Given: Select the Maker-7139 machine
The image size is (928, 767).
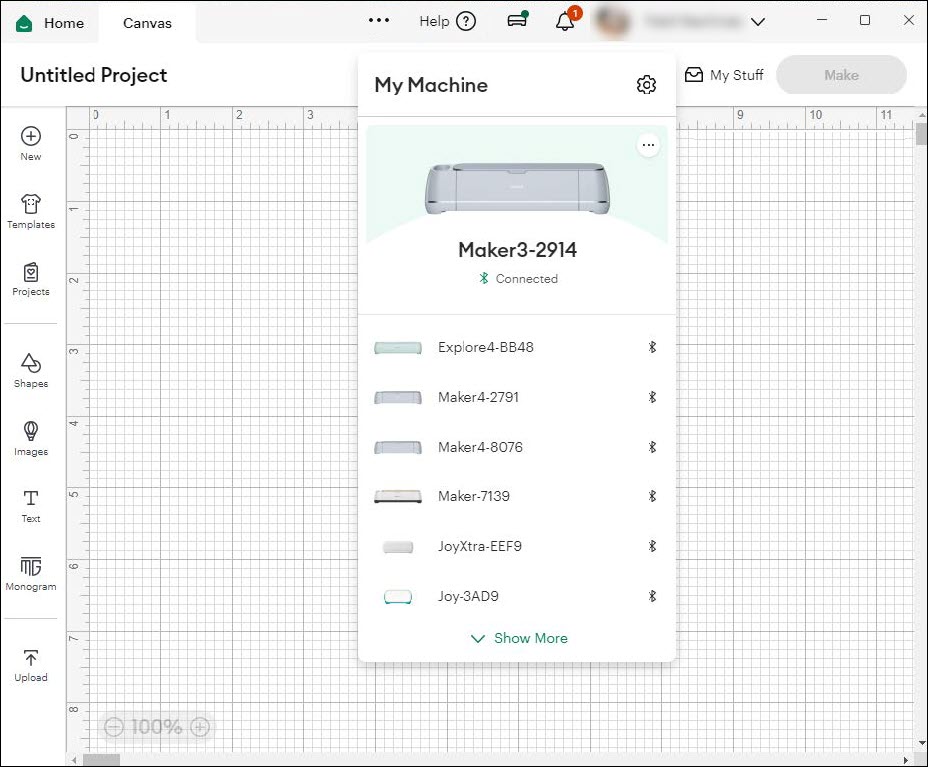Looking at the screenshot, I should (517, 496).
